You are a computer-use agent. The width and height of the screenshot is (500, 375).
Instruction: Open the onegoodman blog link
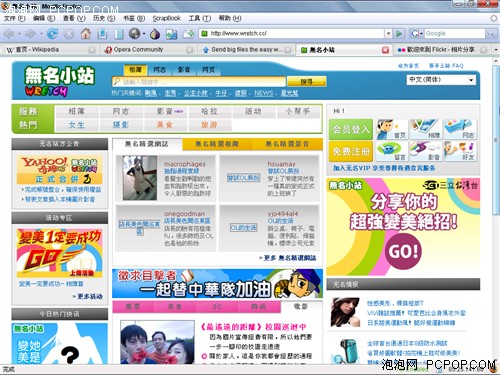pos(184,213)
